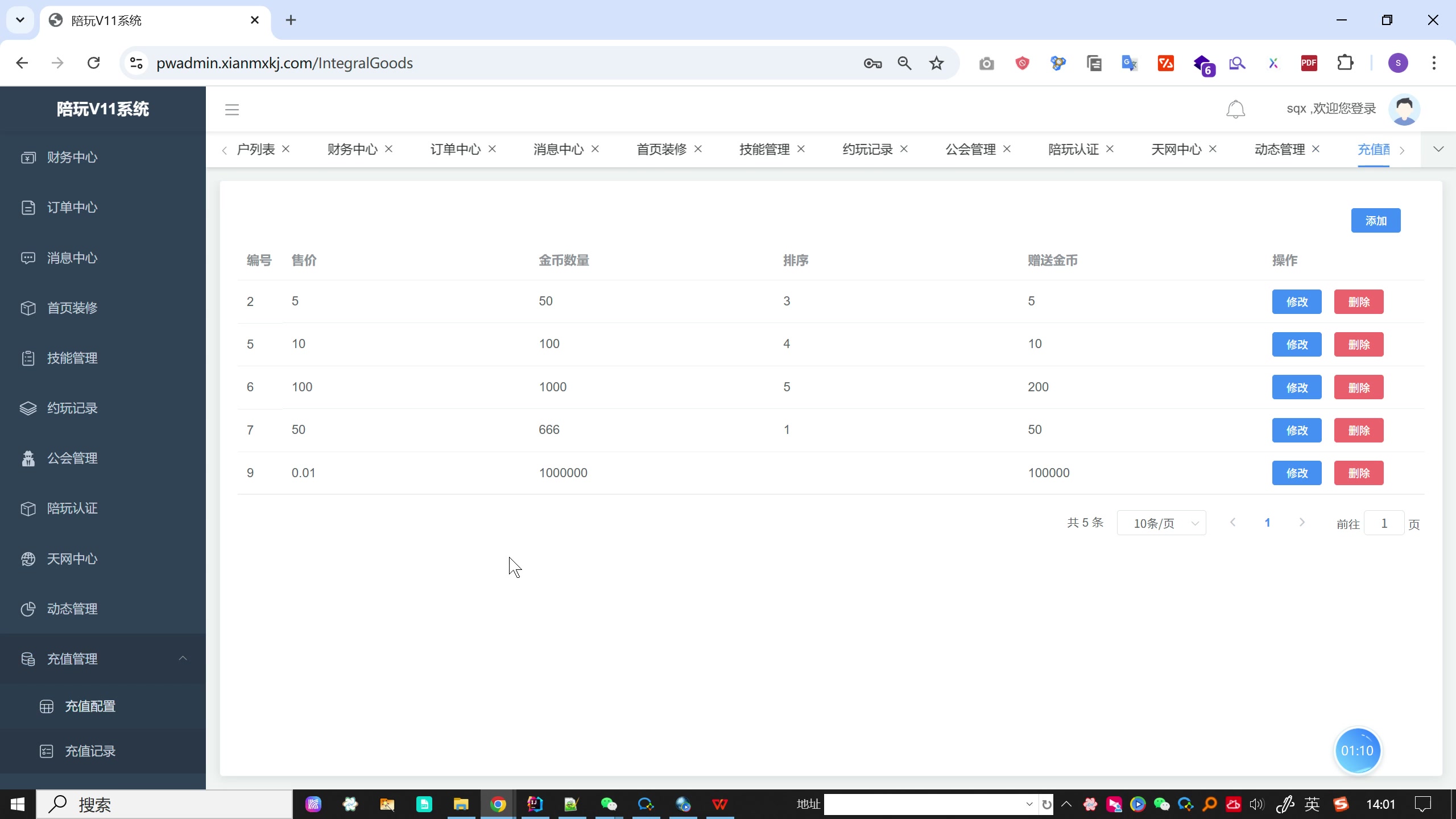Click the 1000000 金币数量 cell

coord(563,473)
